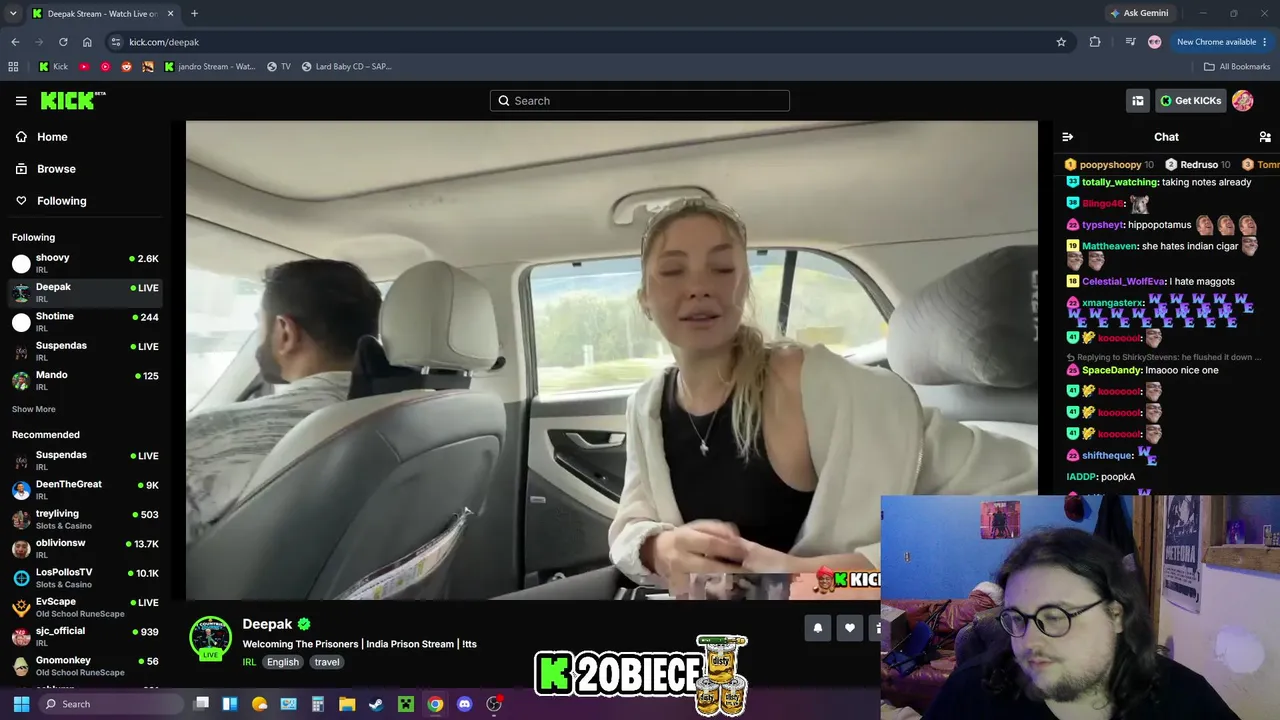This screenshot has width=1280, height=720.
Task: Toggle the notification bell for Deepak
Action: pyautogui.click(x=817, y=628)
